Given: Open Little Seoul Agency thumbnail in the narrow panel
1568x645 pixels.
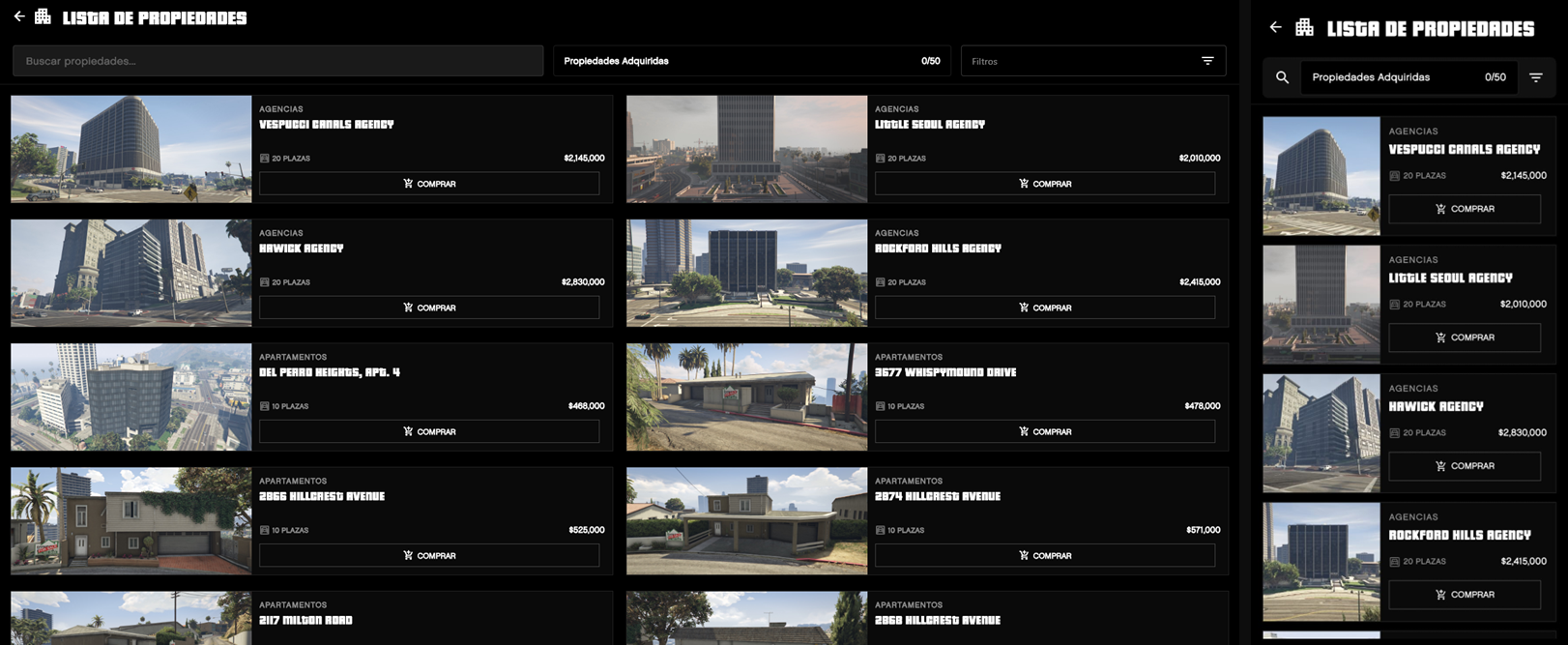Looking at the screenshot, I should 1321,305.
